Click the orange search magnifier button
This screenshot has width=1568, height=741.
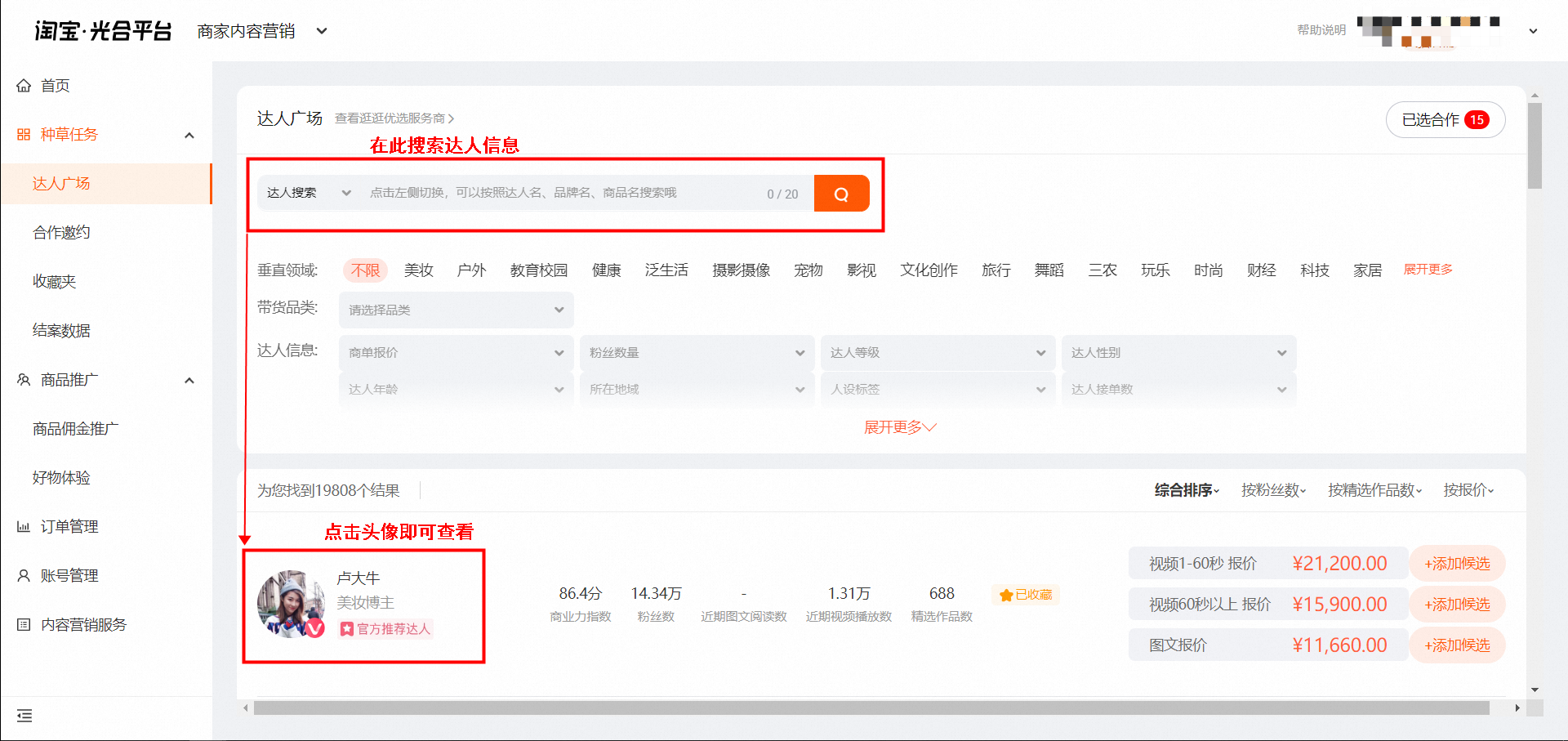pyautogui.click(x=841, y=194)
